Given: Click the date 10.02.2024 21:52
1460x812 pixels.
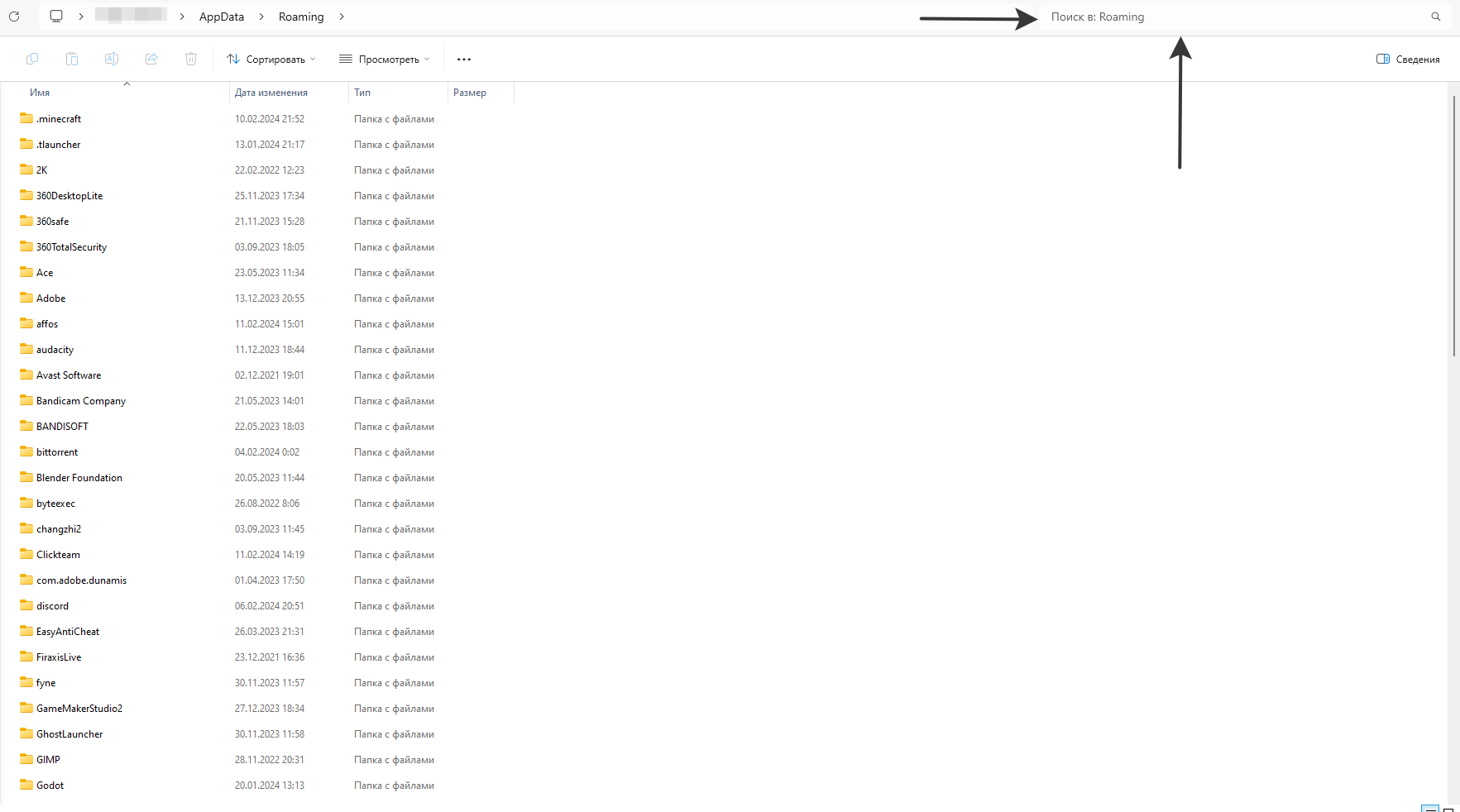Looking at the screenshot, I should click(x=270, y=119).
